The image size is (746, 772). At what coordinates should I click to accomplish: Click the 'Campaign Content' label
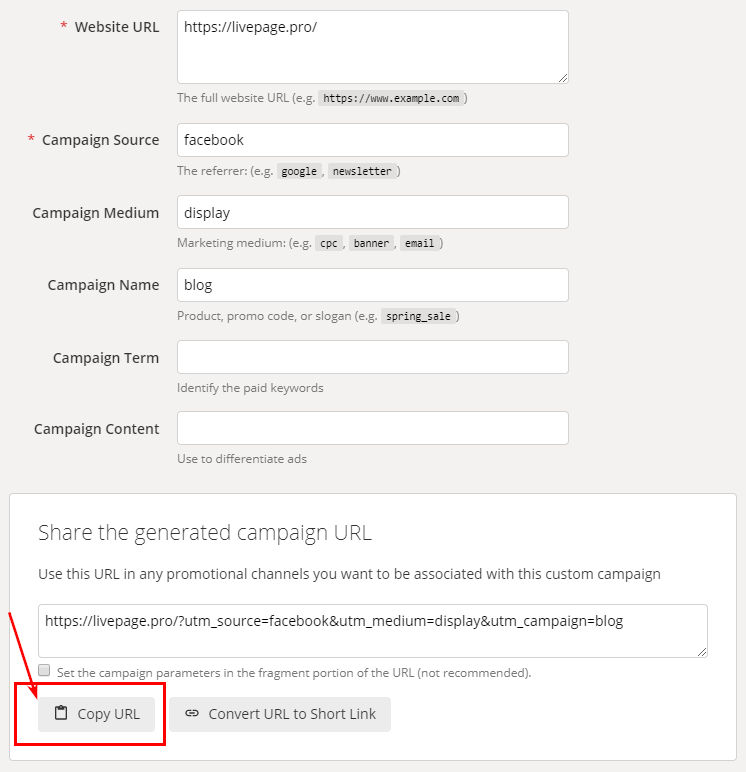pos(96,429)
